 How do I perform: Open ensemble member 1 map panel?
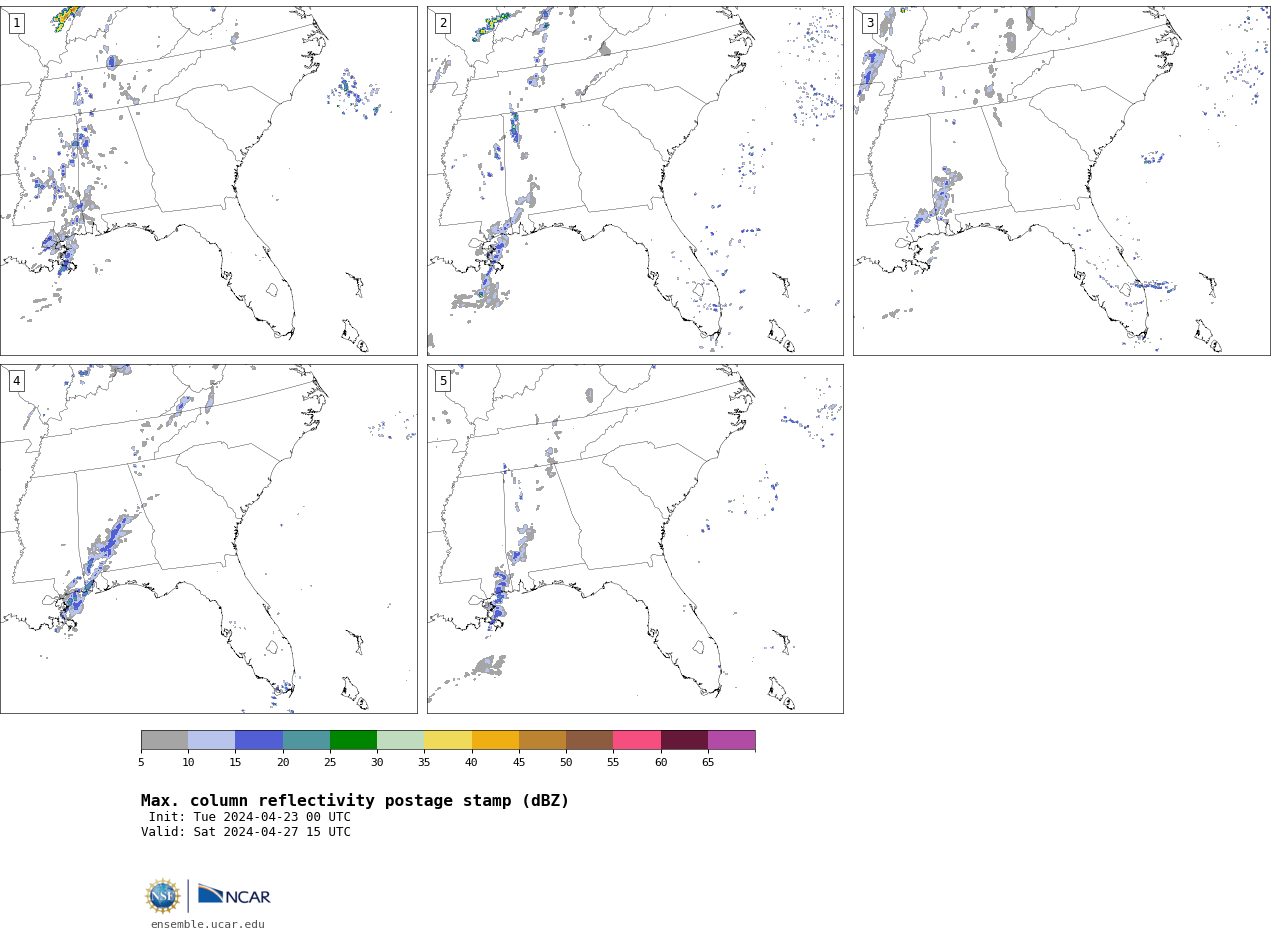(x=208, y=181)
